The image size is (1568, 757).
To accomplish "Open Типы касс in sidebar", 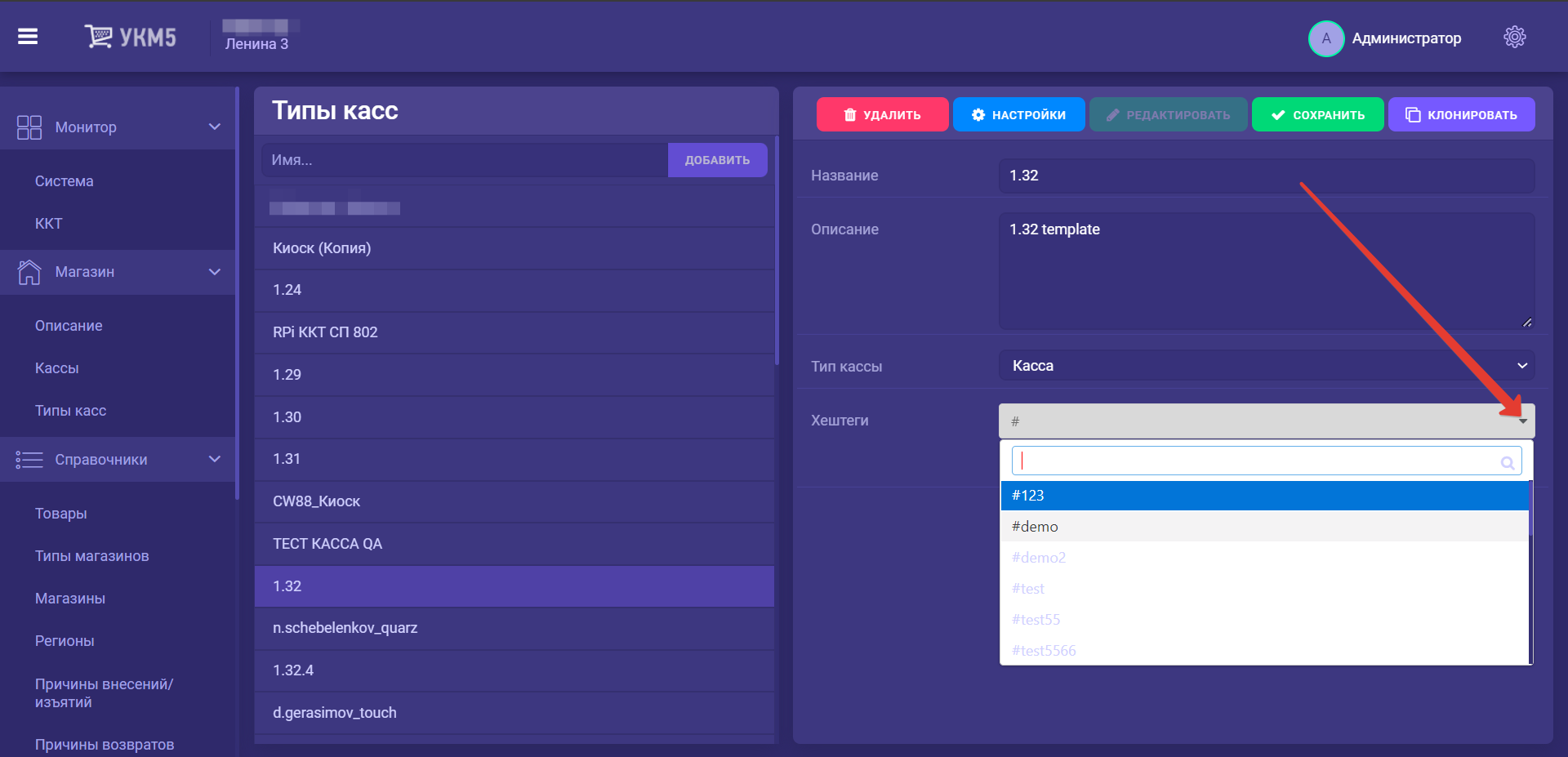I will (x=70, y=411).
